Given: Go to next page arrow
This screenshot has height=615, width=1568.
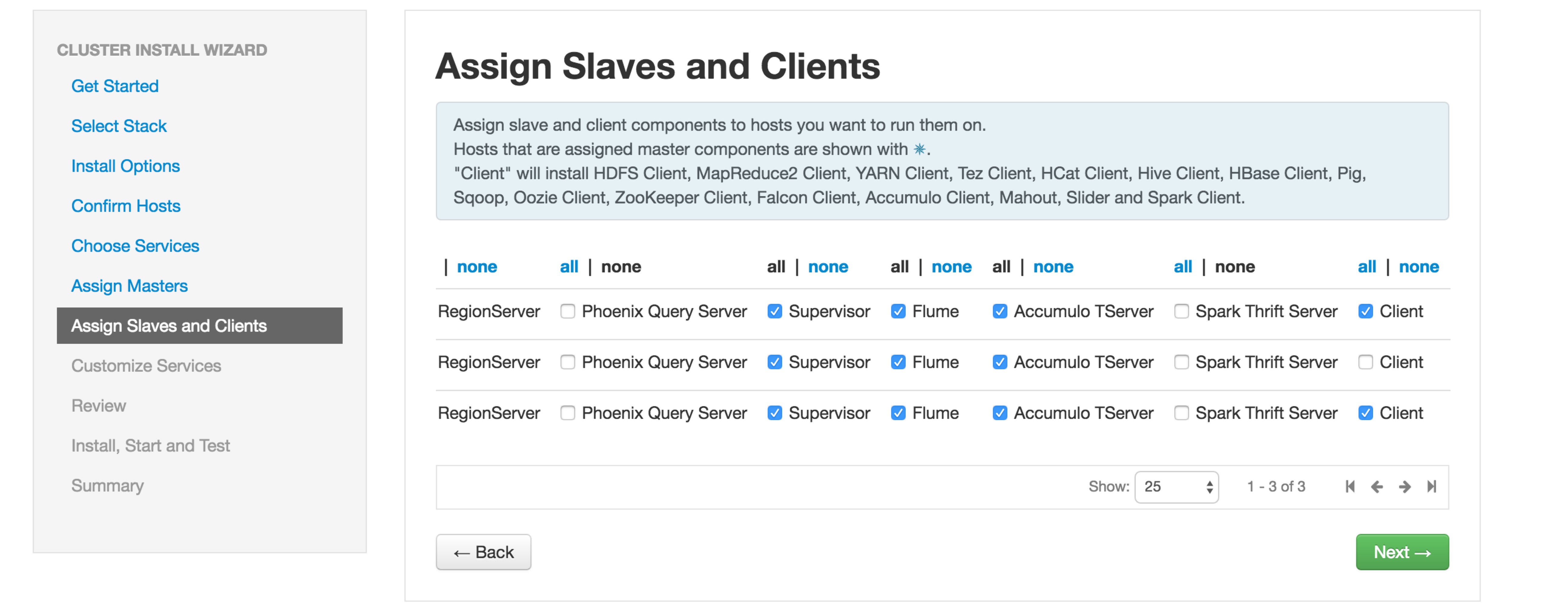Looking at the screenshot, I should pyautogui.click(x=1404, y=487).
